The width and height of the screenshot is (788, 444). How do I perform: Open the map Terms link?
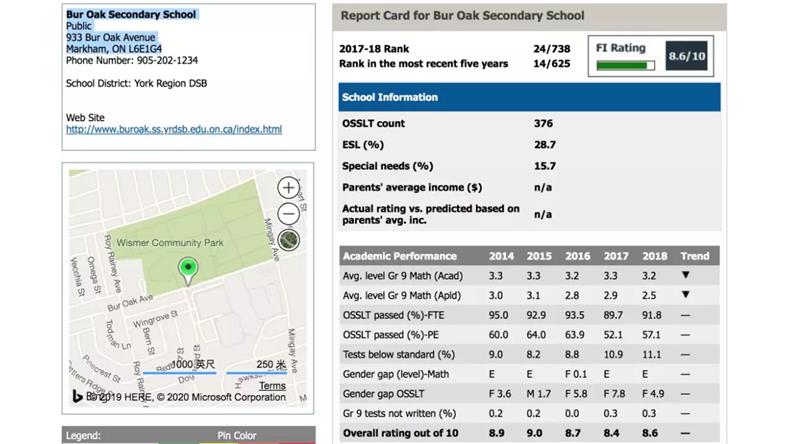click(x=271, y=386)
